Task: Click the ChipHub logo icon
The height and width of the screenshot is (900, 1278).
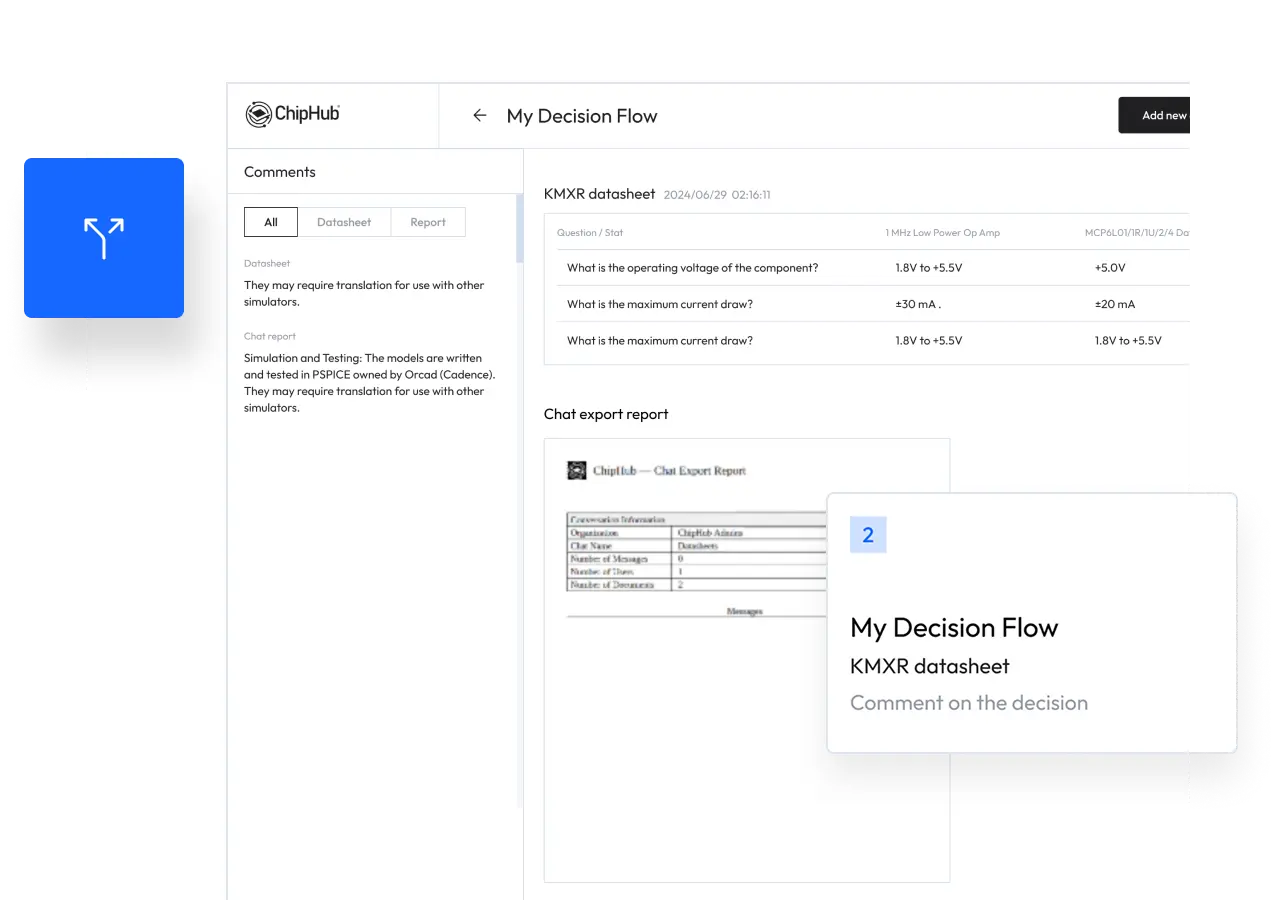Action: [x=259, y=115]
